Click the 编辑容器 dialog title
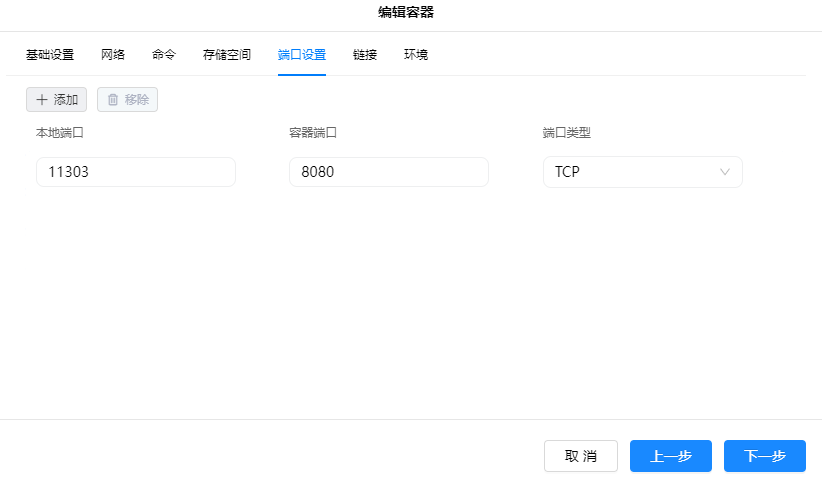Screen dimensions: 822x489 coord(406,13)
